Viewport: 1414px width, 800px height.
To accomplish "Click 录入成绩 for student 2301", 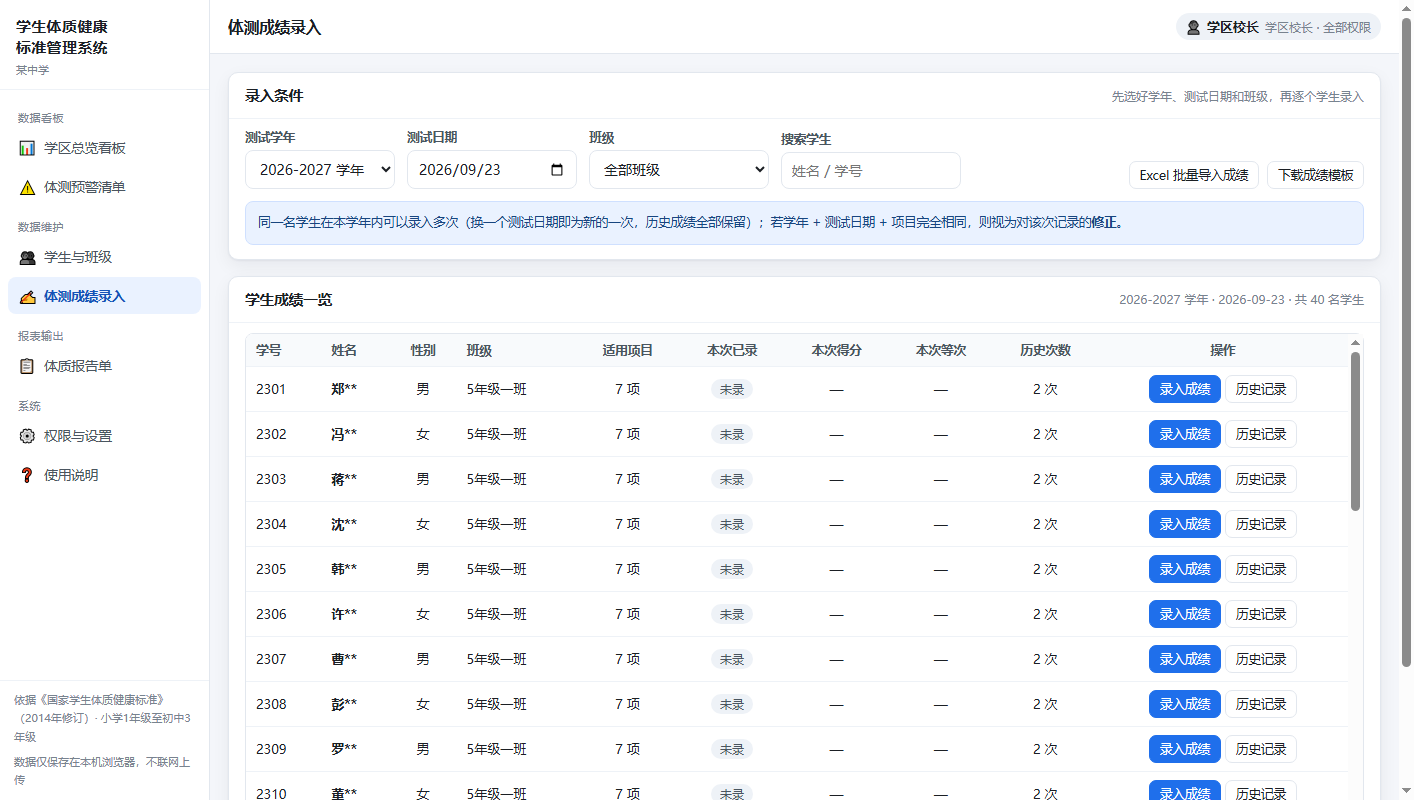I will tap(1185, 389).
